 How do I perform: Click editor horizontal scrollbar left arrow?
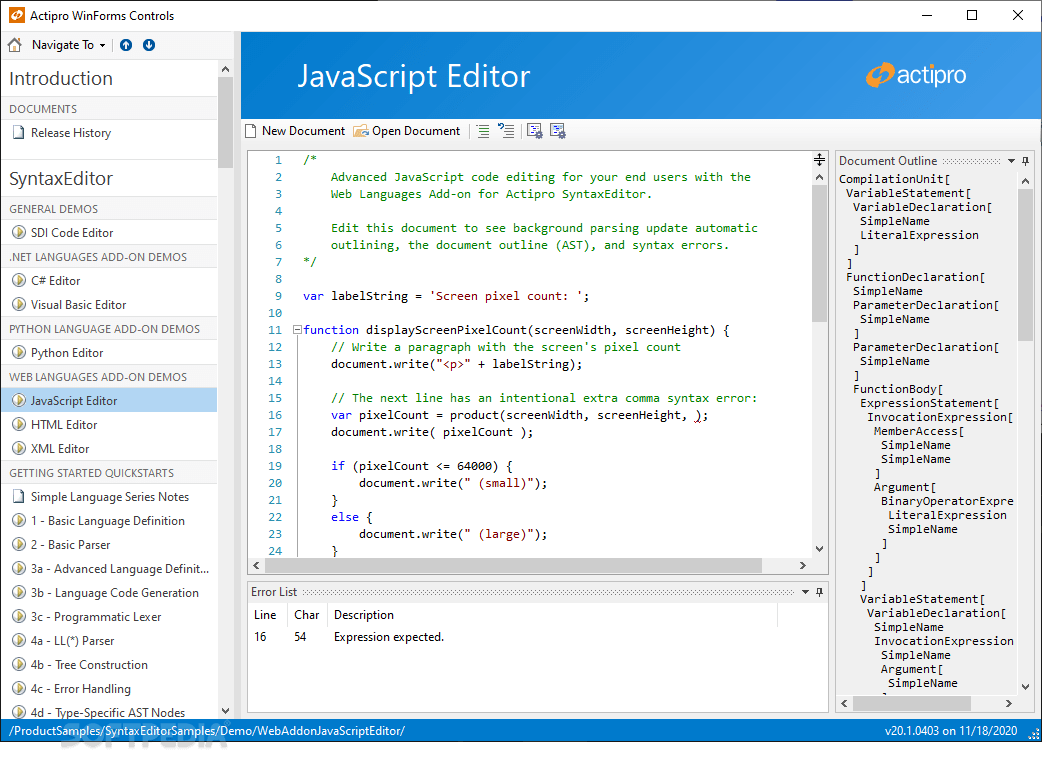pos(257,565)
